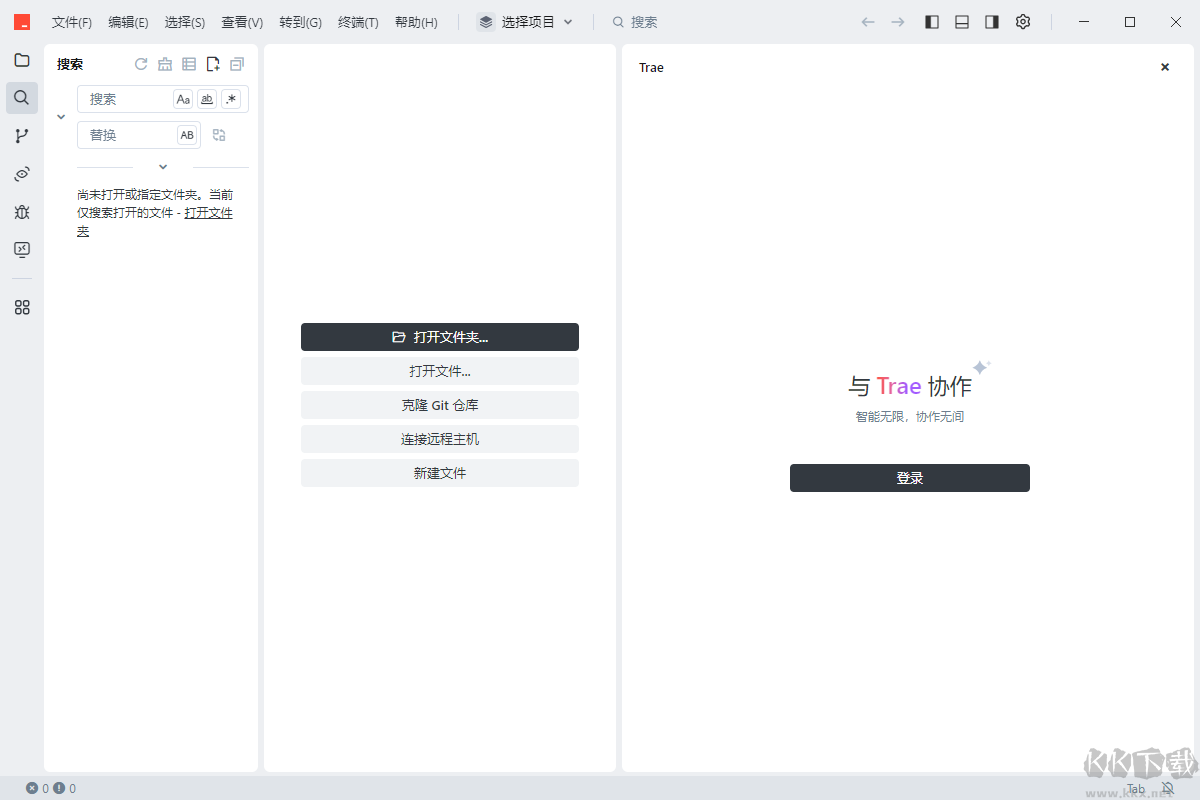Go forward with right arrow
This screenshot has width=1200, height=800.
[x=898, y=22]
